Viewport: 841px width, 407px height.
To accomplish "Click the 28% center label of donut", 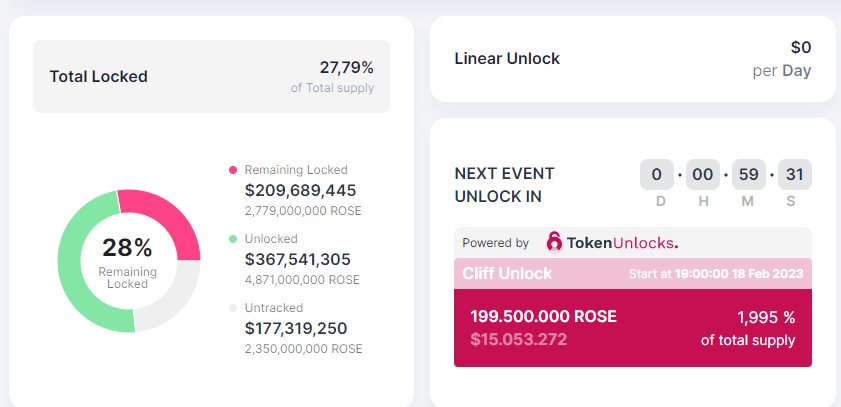I will click(127, 248).
